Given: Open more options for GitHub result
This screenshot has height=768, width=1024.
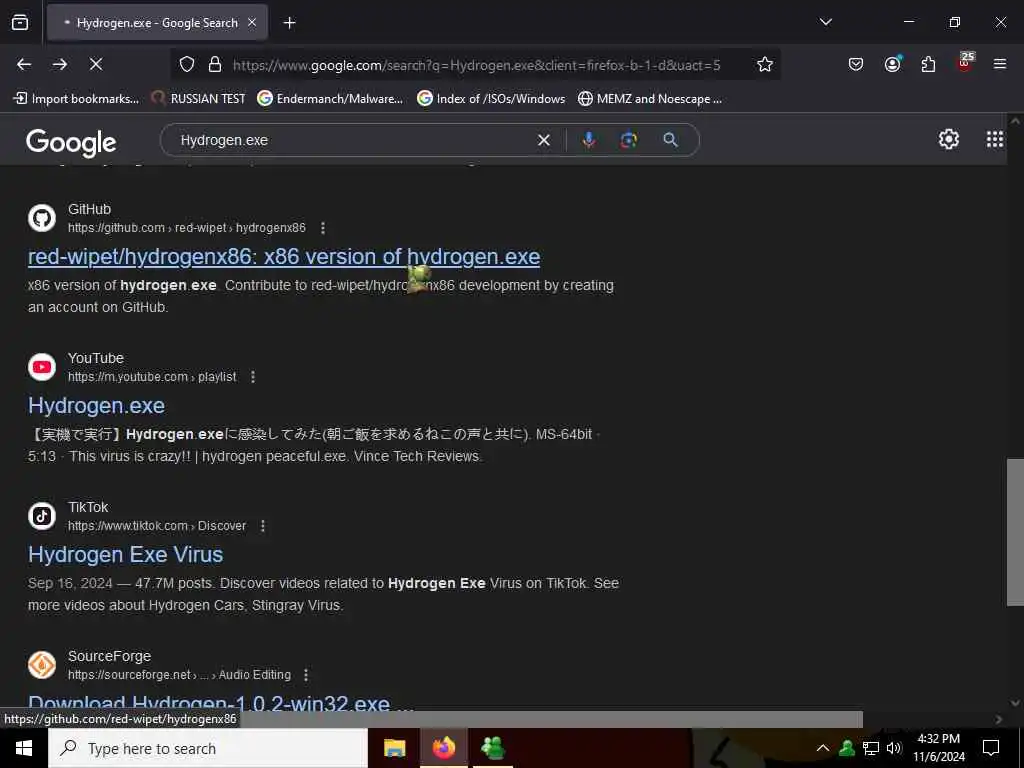Looking at the screenshot, I should coord(323,228).
